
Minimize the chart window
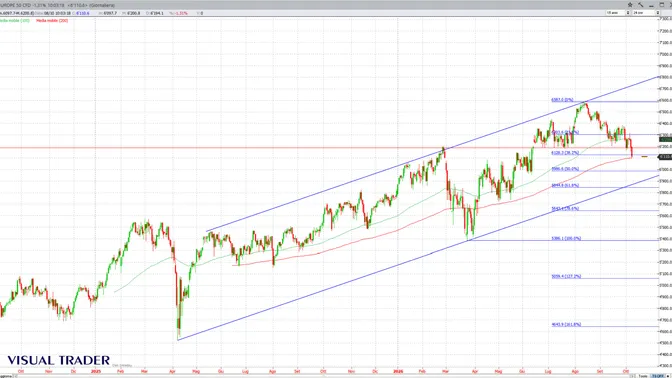pyautogui.click(x=651, y=5)
